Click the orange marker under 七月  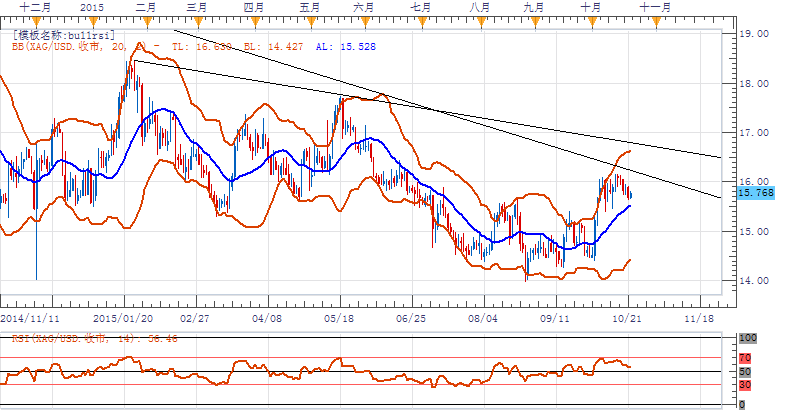click(x=422, y=22)
